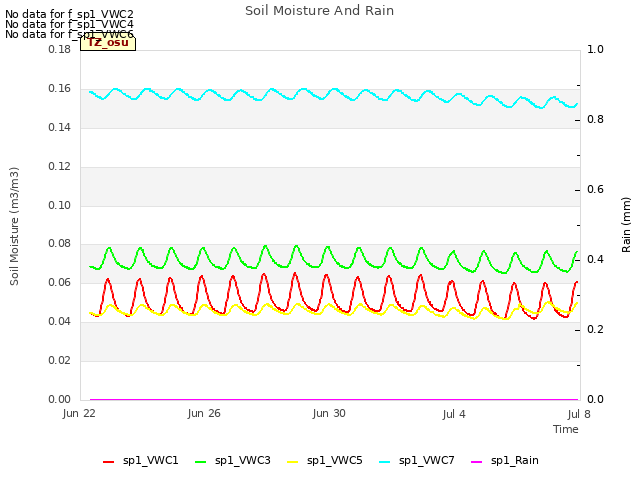Screen dimensions: 640x480
Task: Click the TZ_osu annotation box
Action: pos(108,43)
